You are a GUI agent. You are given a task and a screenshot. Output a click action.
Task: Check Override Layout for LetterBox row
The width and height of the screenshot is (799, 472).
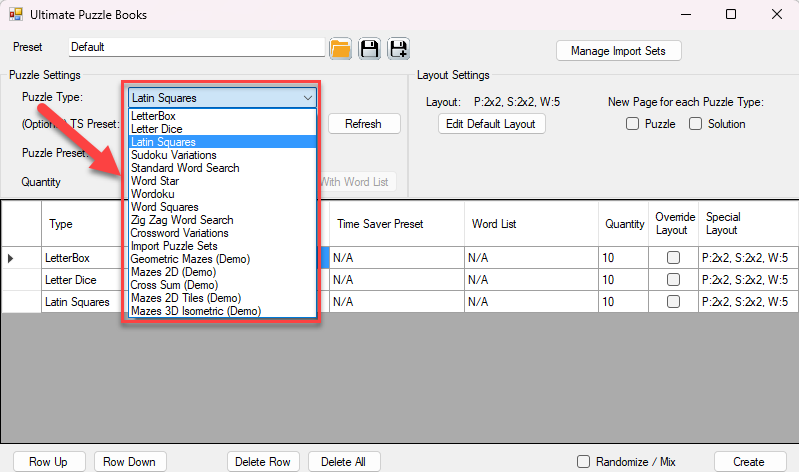(673, 258)
